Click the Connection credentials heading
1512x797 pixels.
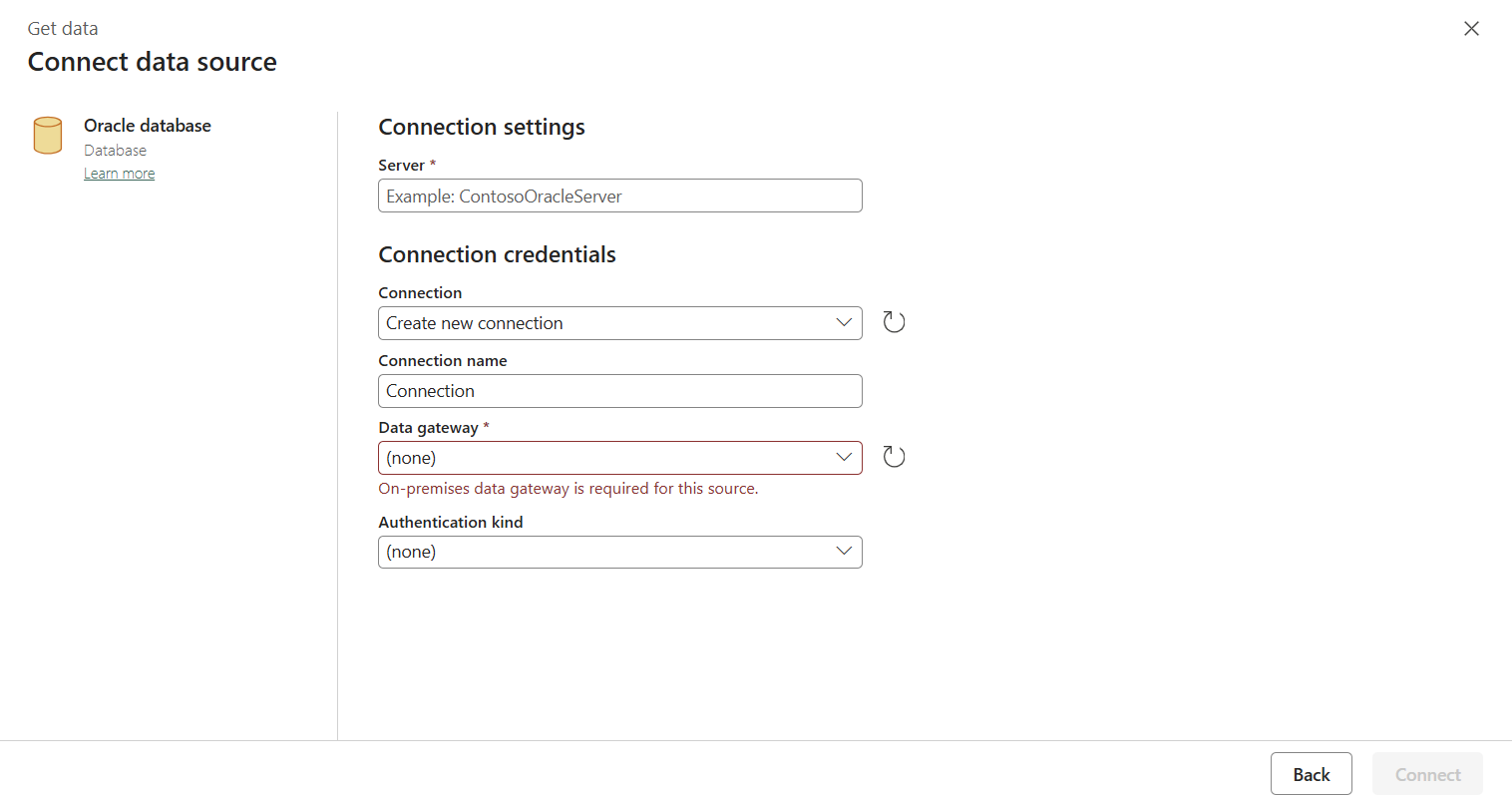[x=497, y=254]
